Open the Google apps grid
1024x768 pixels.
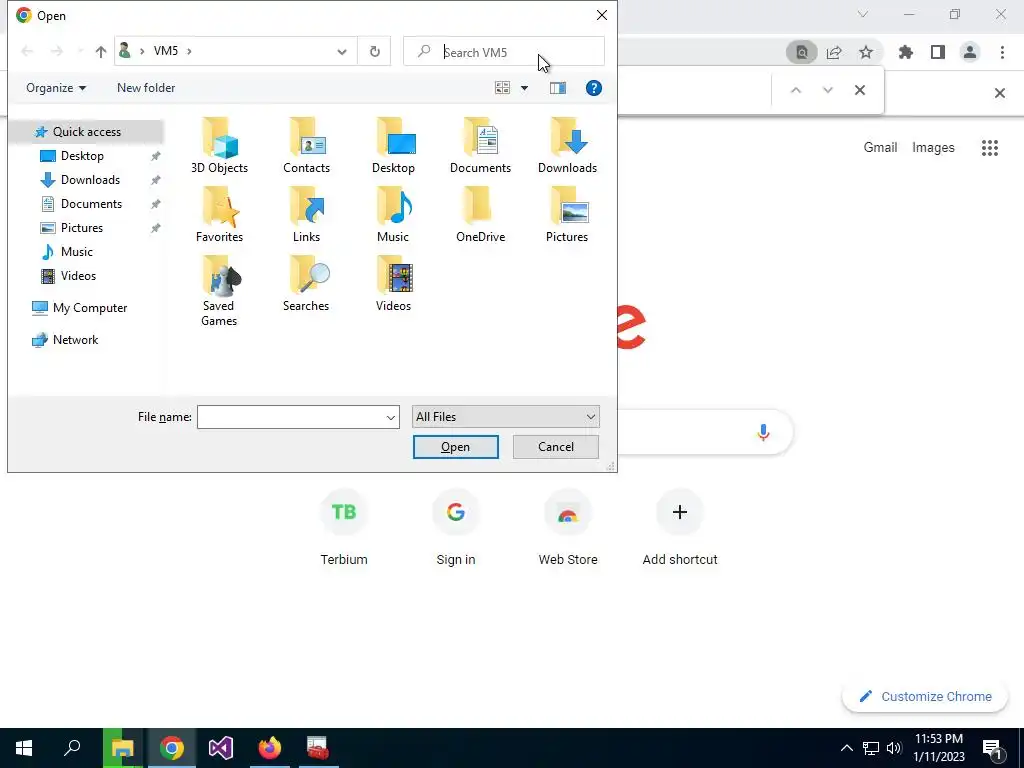990,148
